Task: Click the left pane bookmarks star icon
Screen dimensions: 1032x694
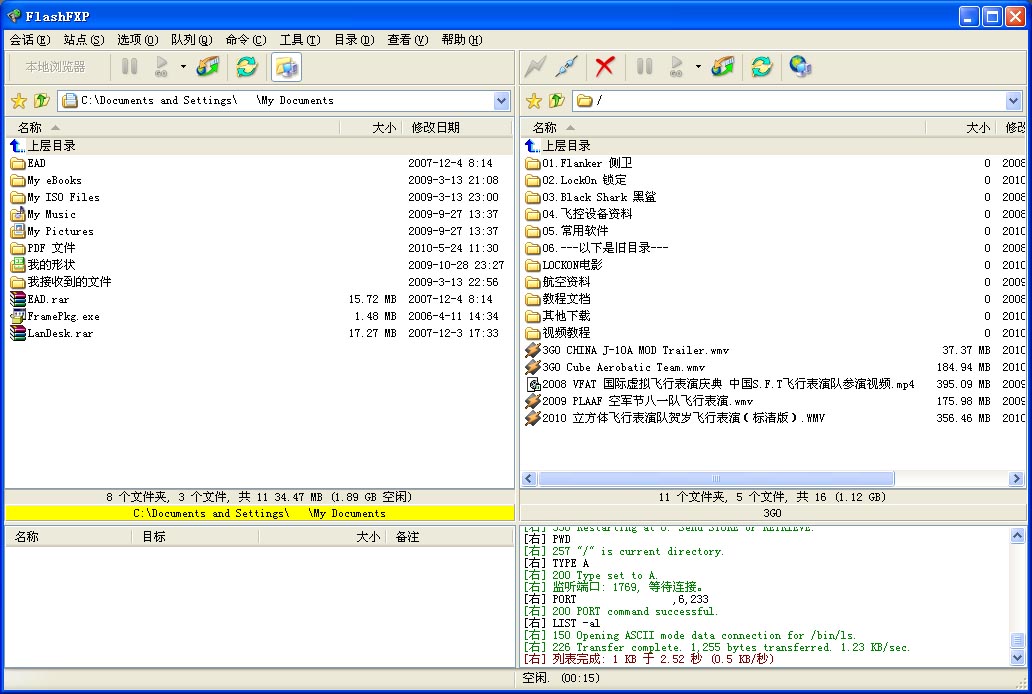Action: 19,101
